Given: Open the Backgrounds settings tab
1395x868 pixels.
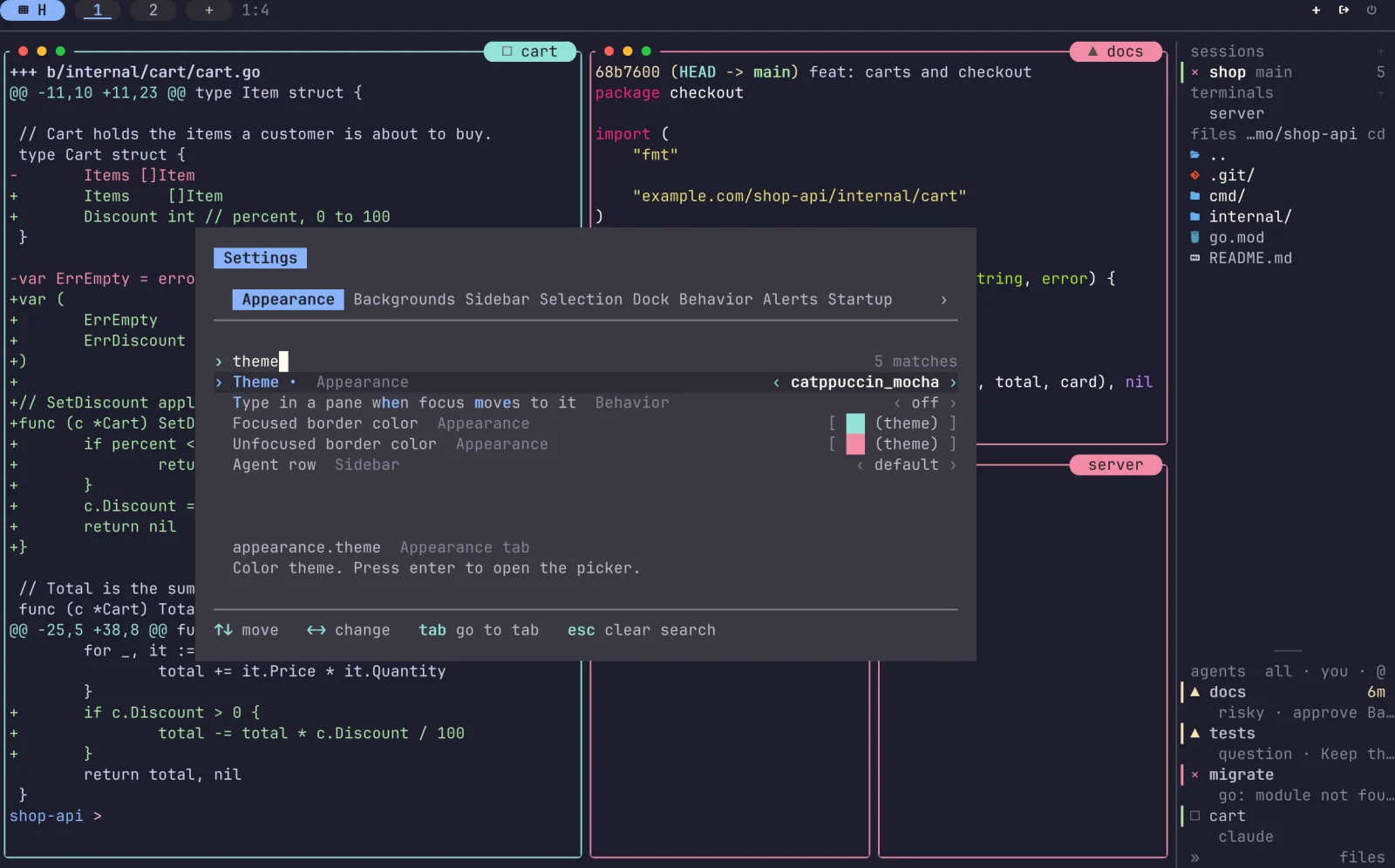Looking at the screenshot, I should pos(404,300).
